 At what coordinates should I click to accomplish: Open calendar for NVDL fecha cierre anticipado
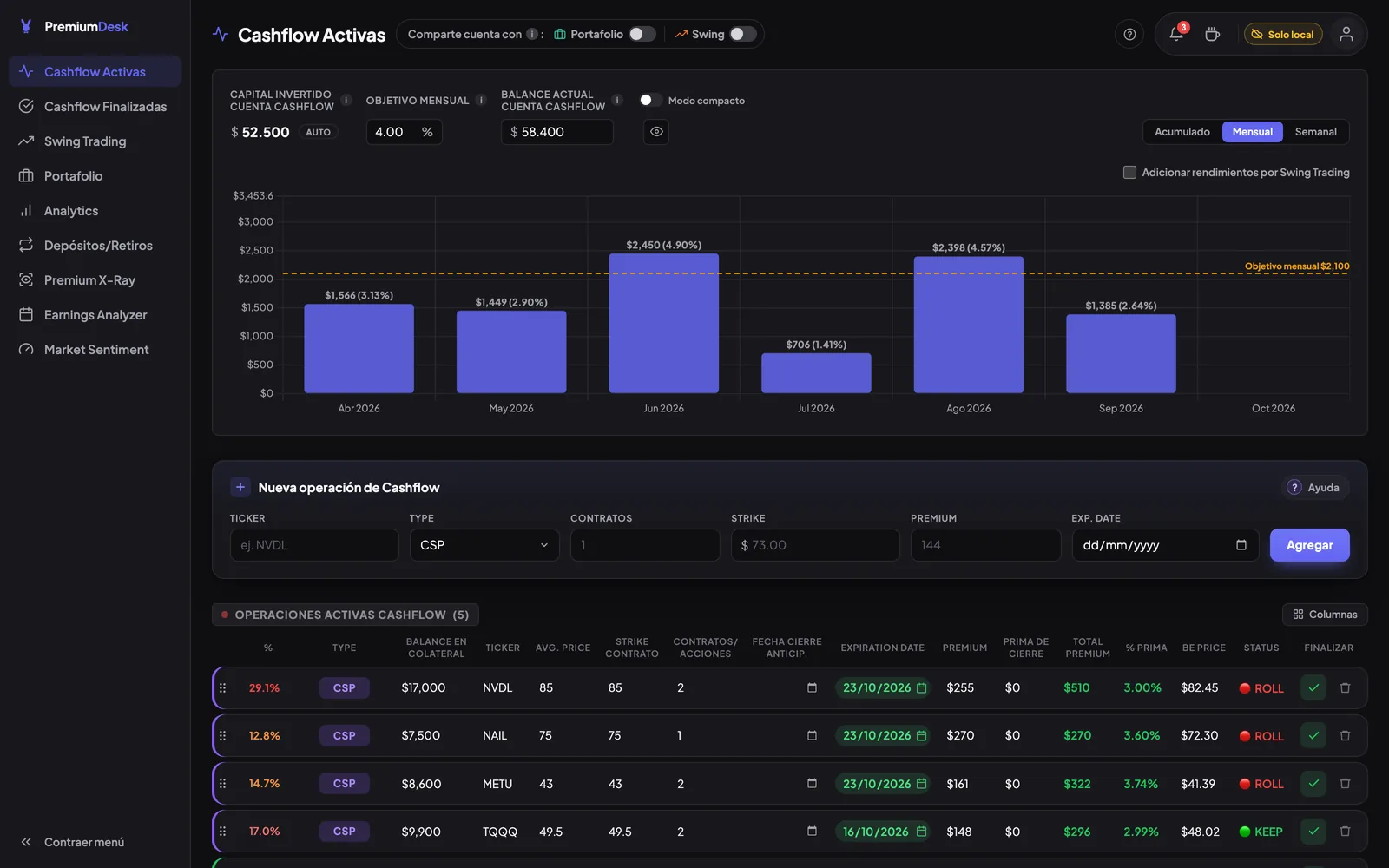pos(812,687)
